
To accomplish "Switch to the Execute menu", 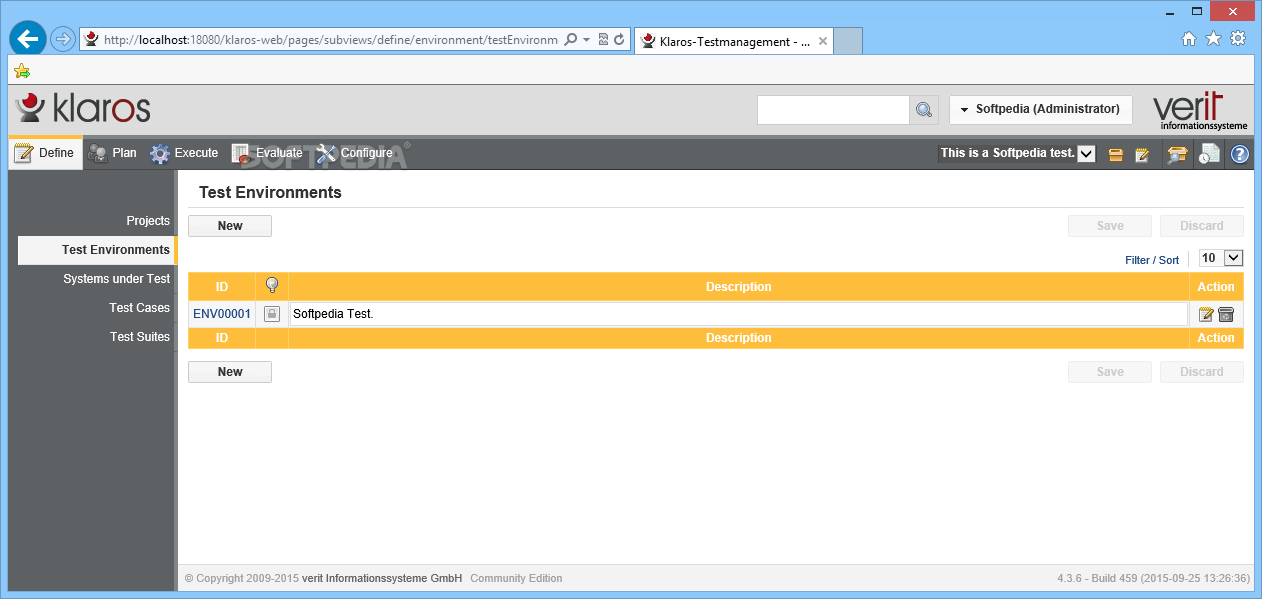I will [184, 153].
